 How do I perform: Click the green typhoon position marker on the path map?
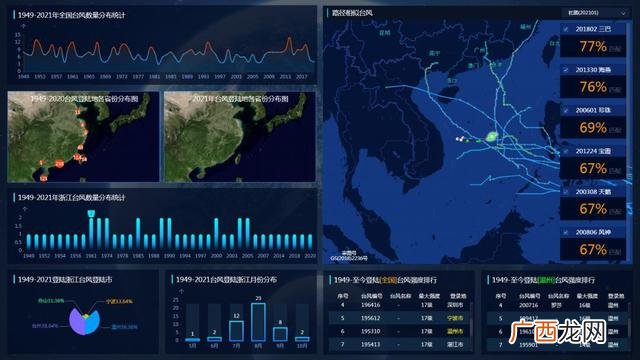(492, 136)
